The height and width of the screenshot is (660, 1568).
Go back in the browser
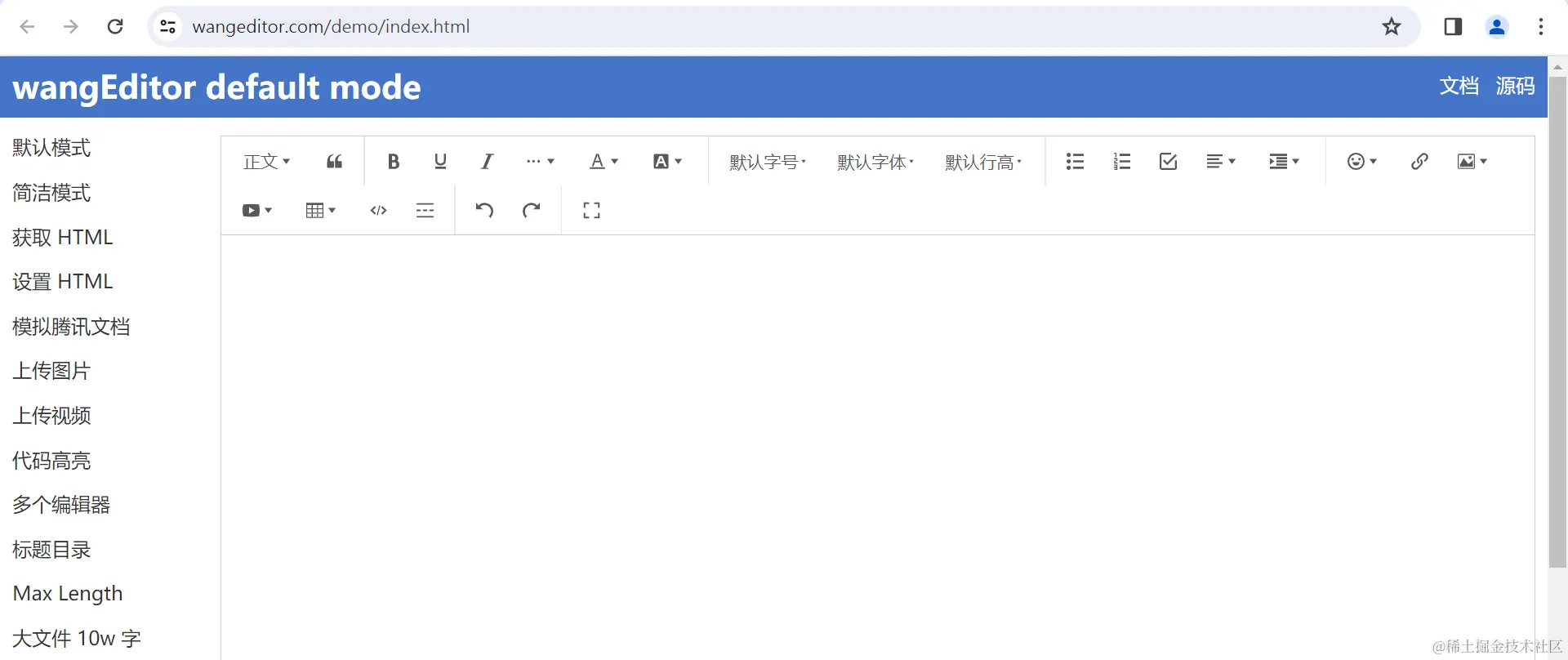pyautogui.click(x=27, y=27)
